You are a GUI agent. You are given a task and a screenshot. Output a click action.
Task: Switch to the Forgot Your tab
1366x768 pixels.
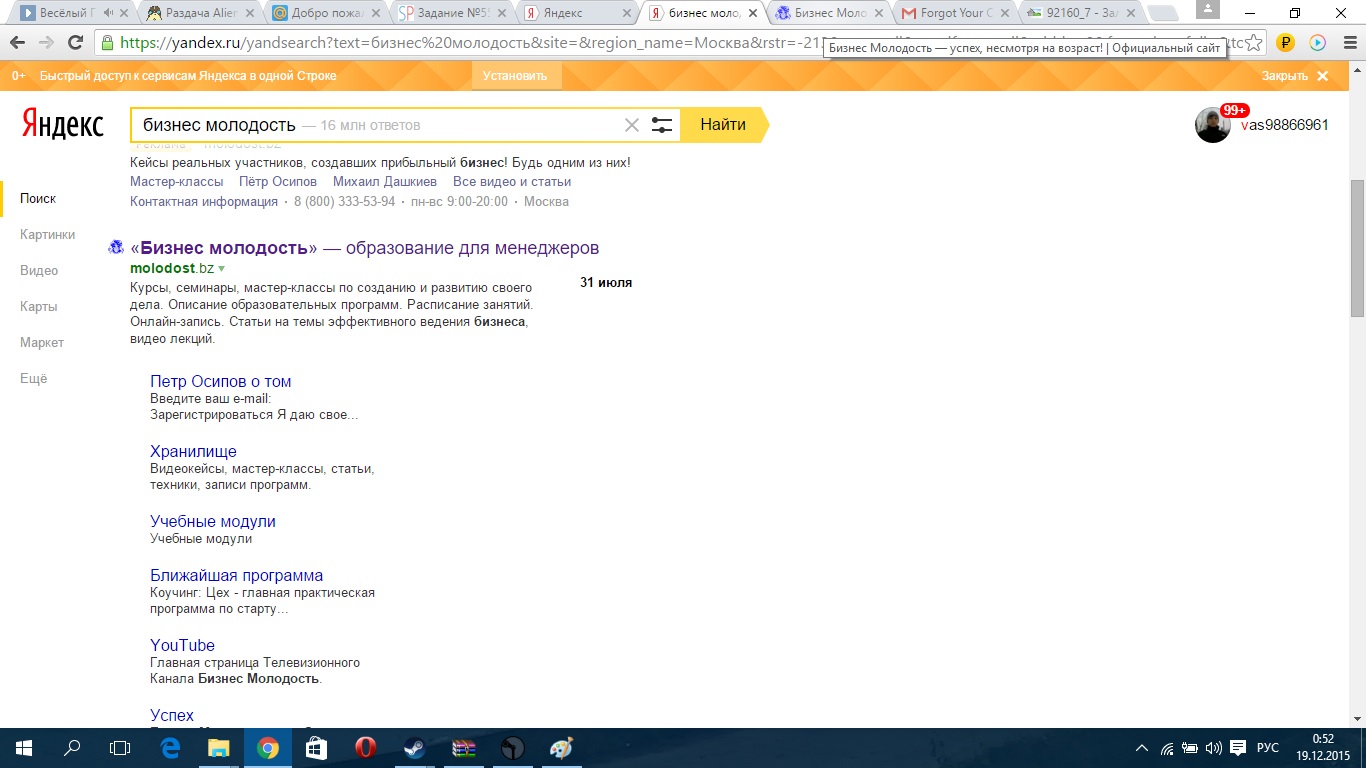pyautogui.click(x=952, y=13)
